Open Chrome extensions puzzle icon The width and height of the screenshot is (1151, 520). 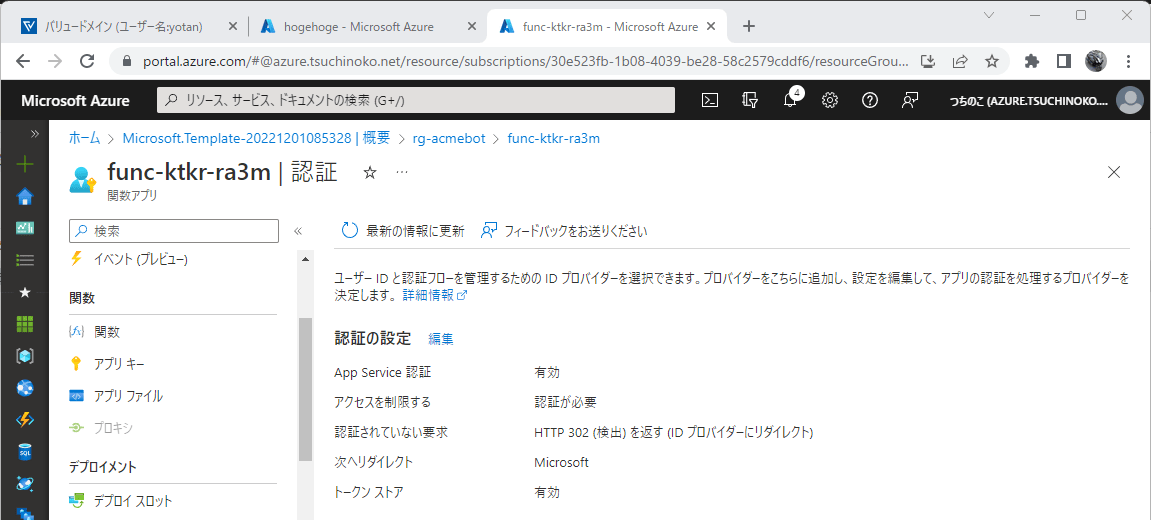pyautogui.click(x=1032, y=62)
